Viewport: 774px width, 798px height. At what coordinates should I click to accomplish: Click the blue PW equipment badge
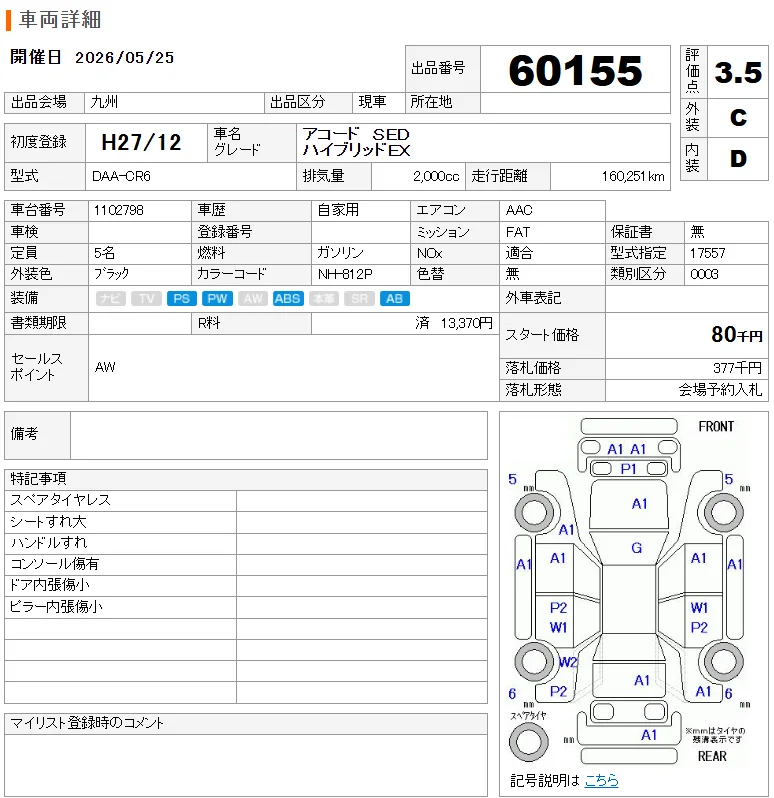click(x=217, y=299)
